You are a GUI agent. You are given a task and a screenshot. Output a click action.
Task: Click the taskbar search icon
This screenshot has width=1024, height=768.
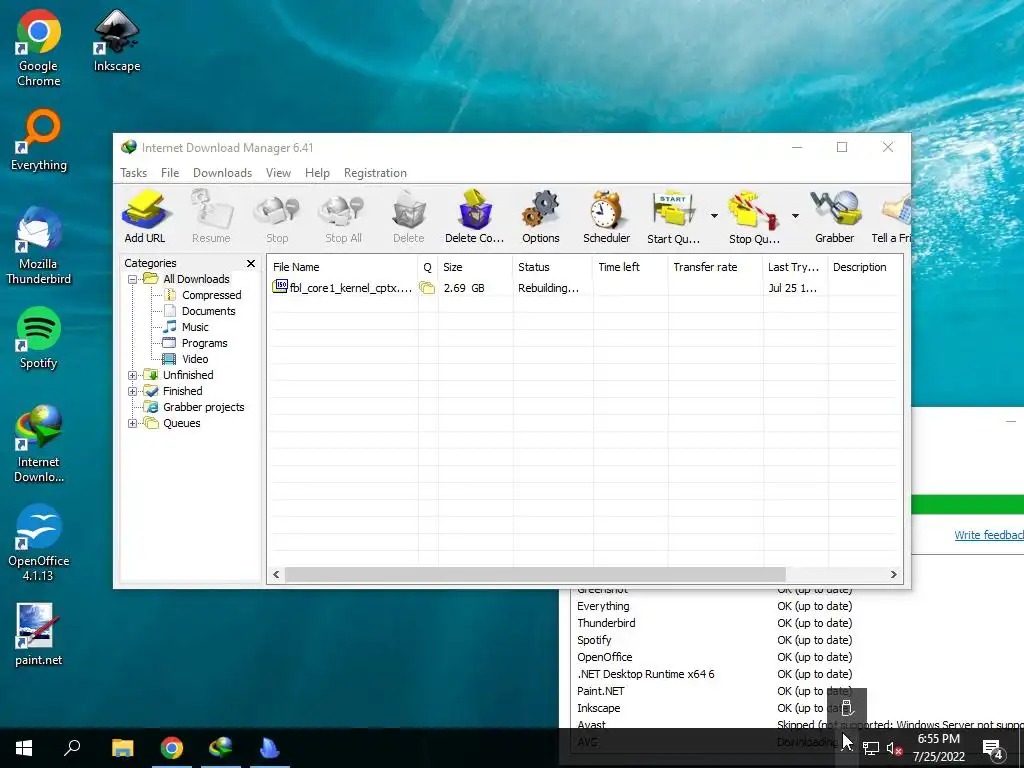[x=72, y=748]
